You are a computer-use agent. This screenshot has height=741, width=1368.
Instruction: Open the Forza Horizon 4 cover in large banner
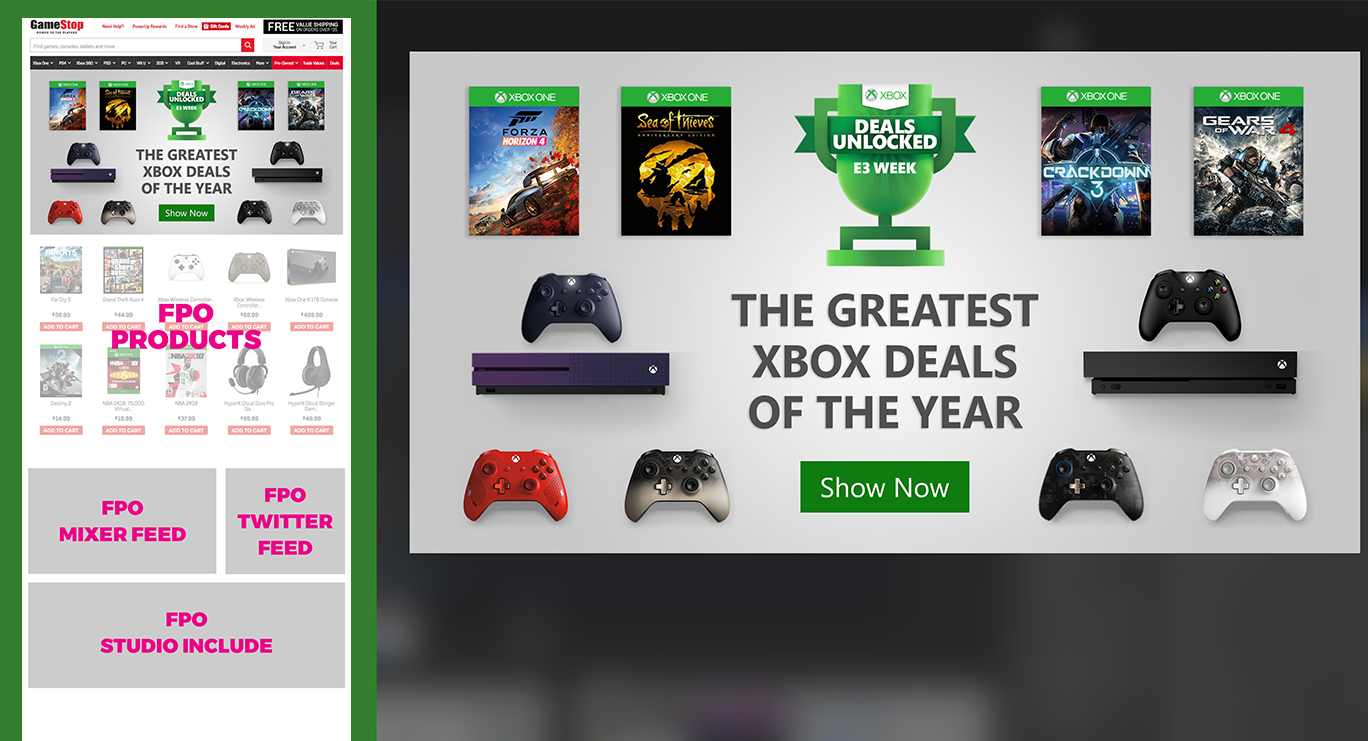tap(524, 161)
